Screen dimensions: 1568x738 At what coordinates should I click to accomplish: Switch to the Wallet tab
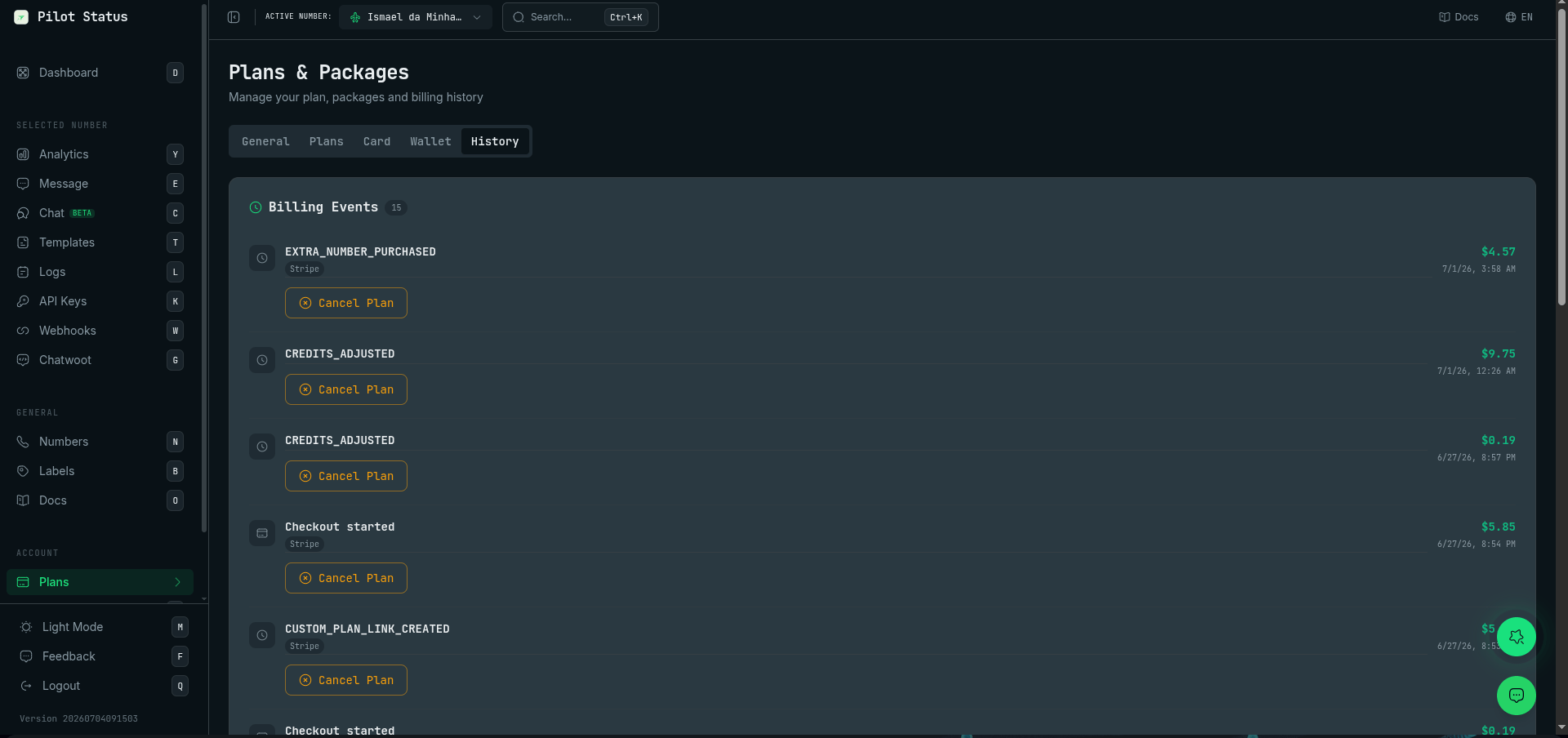click(430, 141)
